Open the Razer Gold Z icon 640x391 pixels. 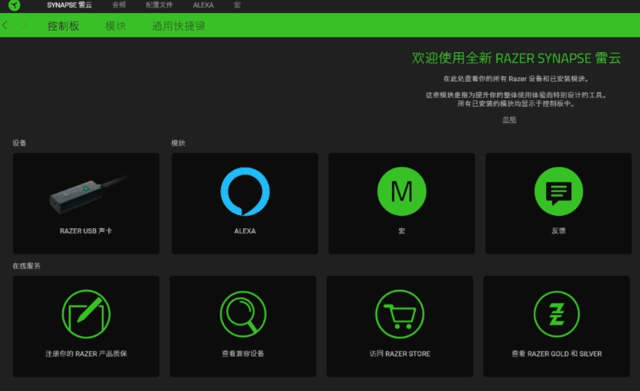click(x=556, y=314)
